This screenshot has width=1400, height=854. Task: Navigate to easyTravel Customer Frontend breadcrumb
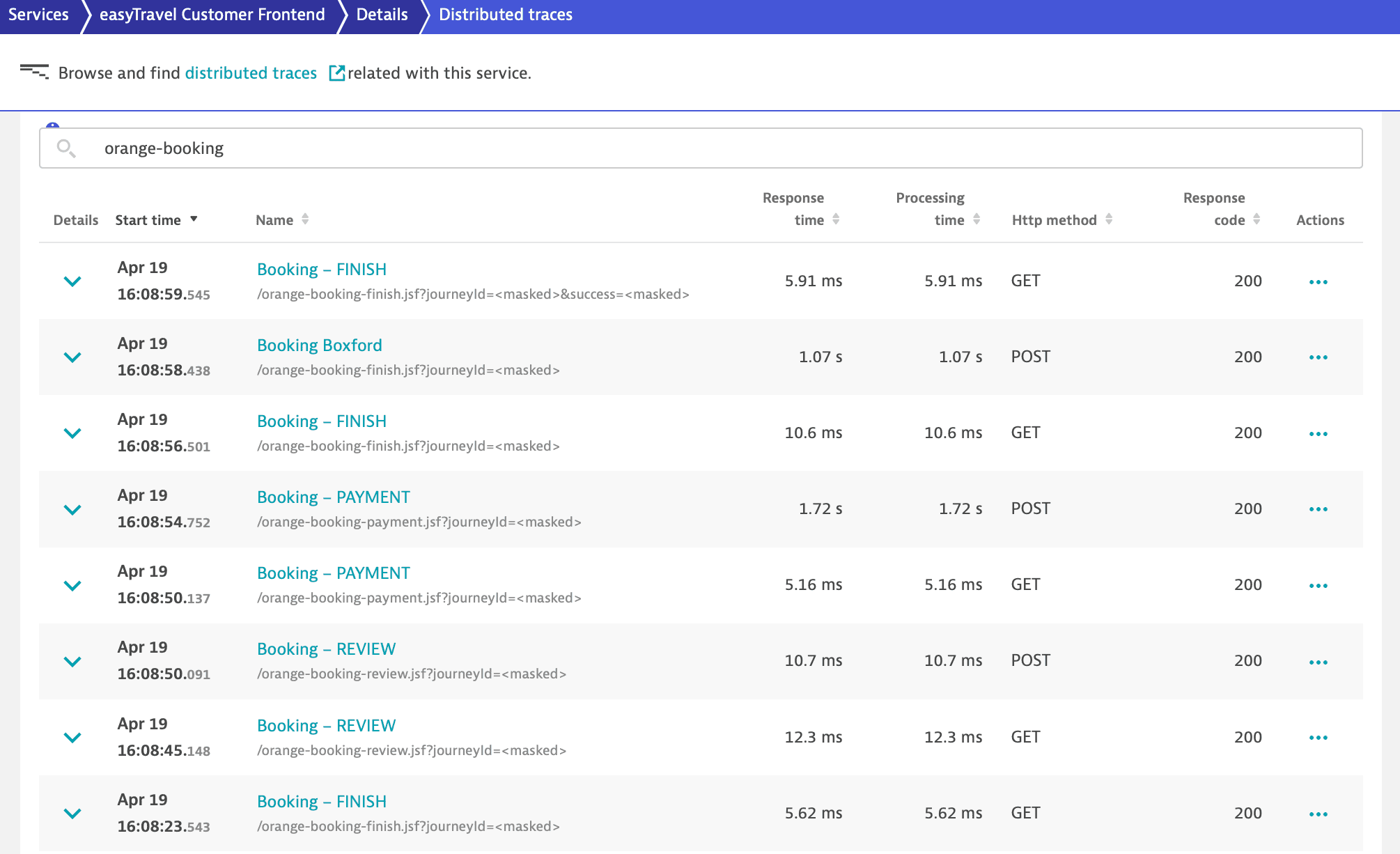pos(212,15)
